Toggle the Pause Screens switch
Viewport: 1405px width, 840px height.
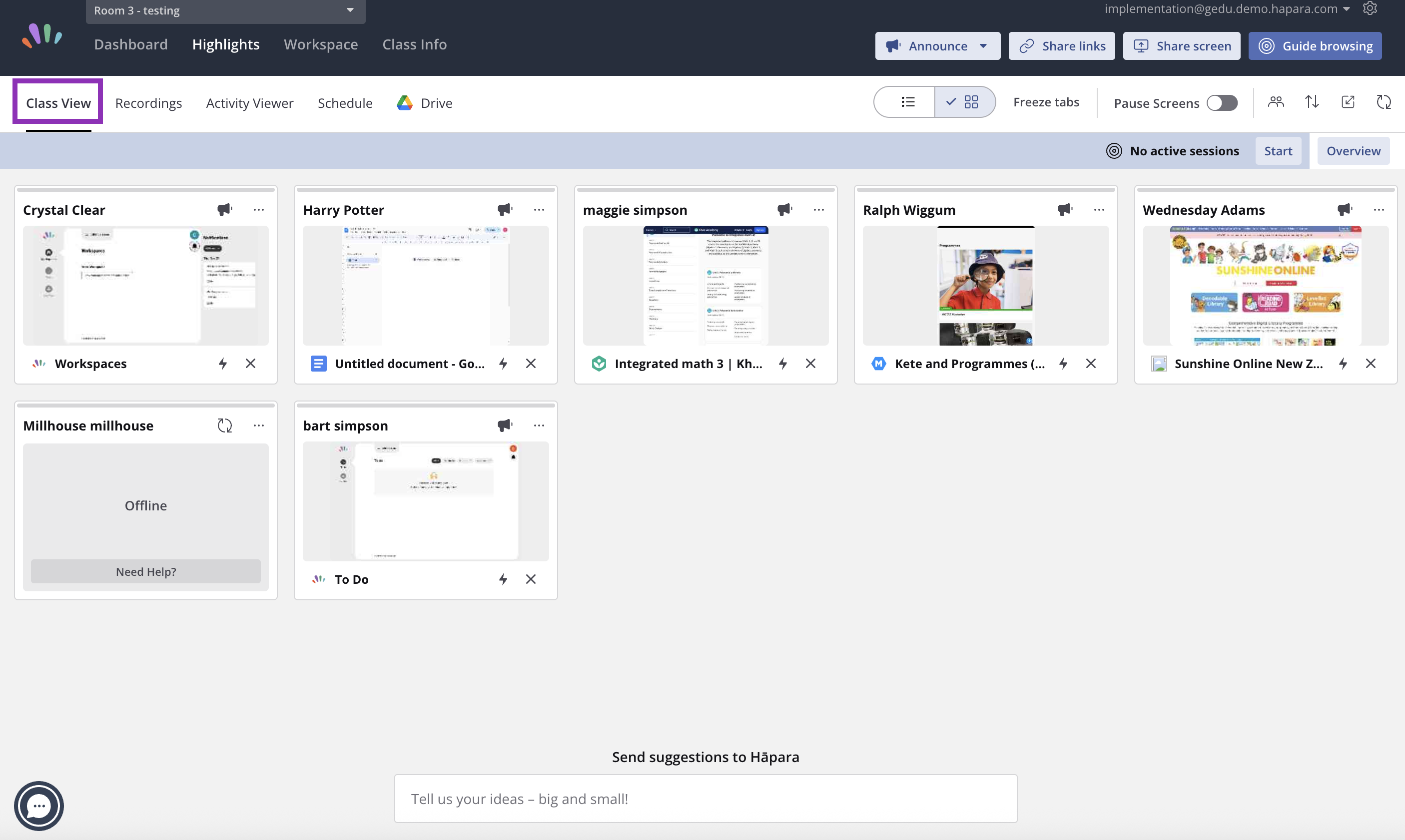pyautogui.click(x=1222, y=102)
